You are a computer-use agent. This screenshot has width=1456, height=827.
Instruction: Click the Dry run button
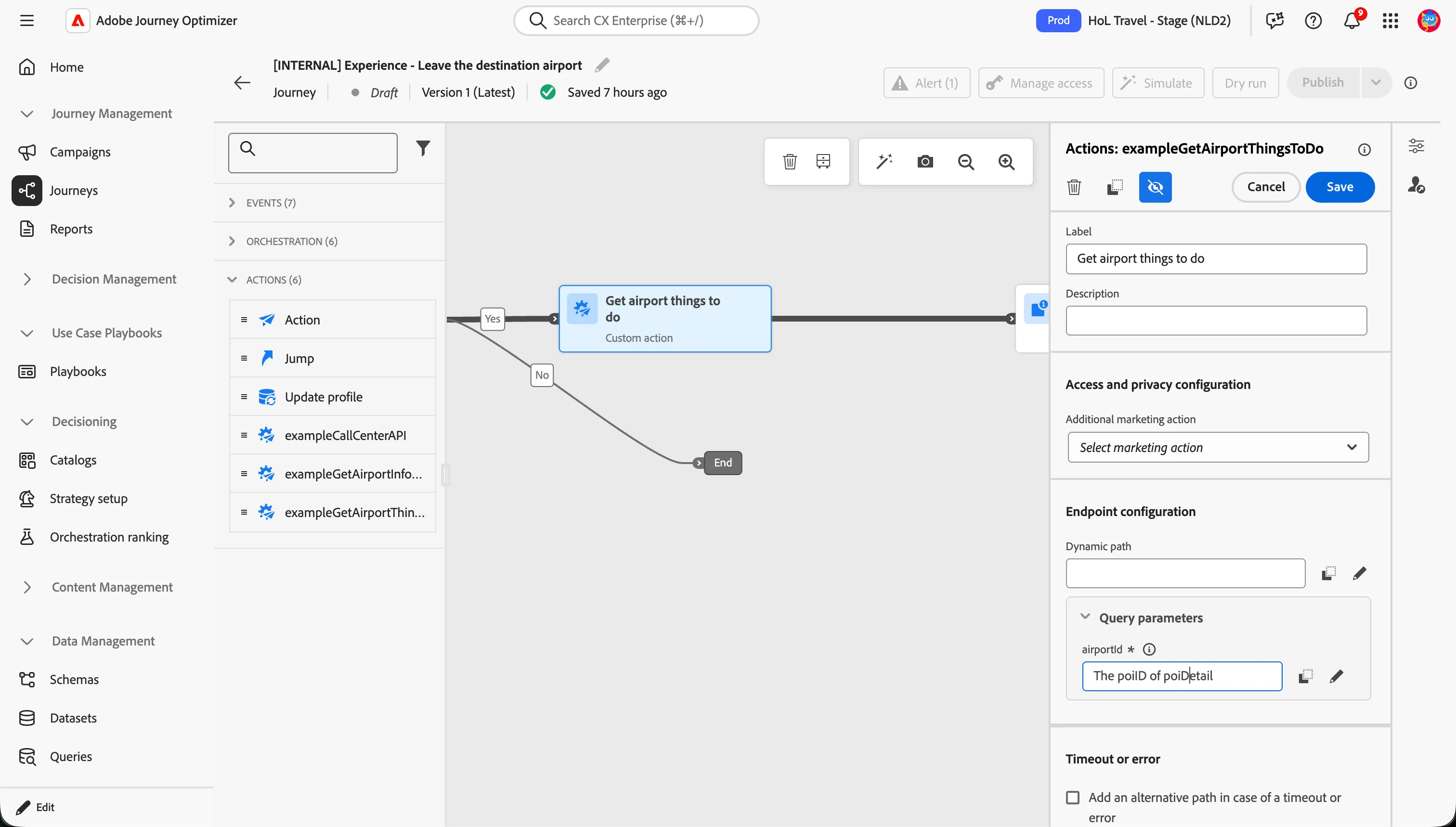(x=1245, y=83)
